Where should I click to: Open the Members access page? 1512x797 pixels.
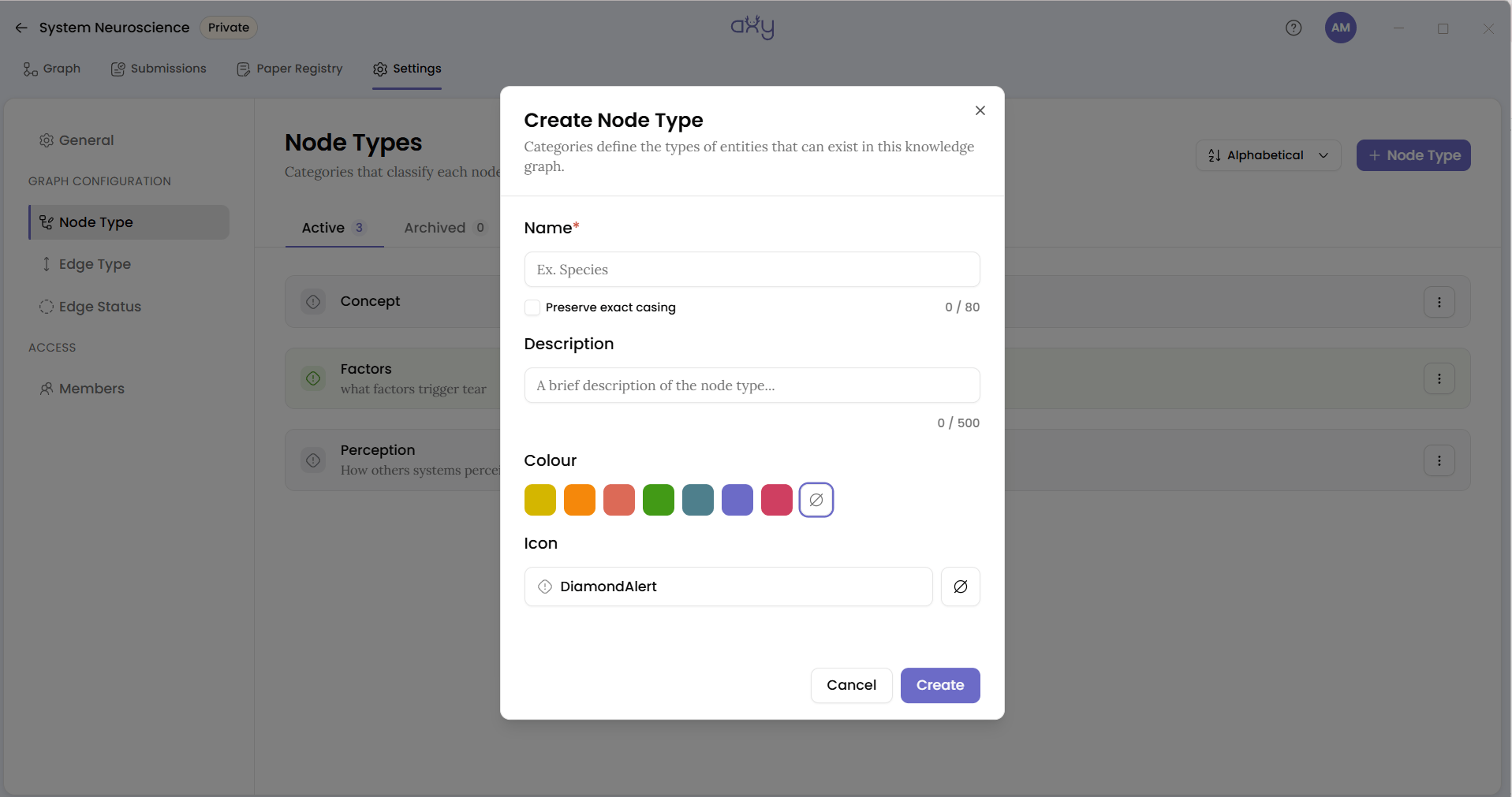tap(82, 389)
